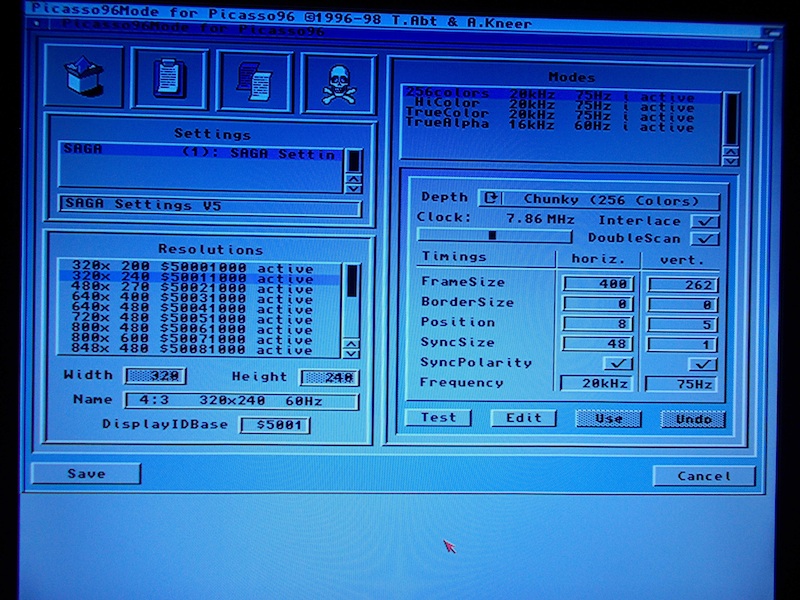Click horizontal SyncSize field 48

click(x=597, y=343)
